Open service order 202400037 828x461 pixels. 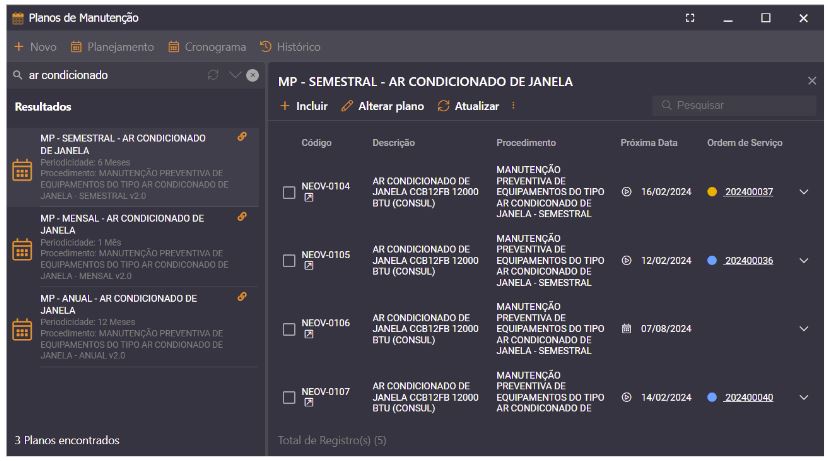pyautogui.click(x=749, y=192)
